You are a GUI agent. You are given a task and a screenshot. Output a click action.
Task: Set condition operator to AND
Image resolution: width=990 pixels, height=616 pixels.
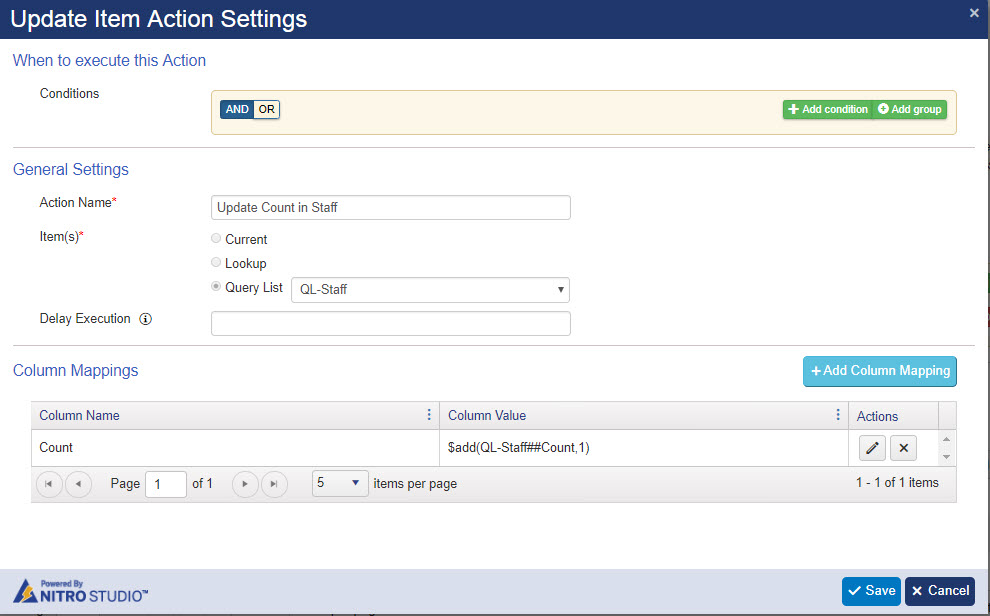[x=237, y=109]
